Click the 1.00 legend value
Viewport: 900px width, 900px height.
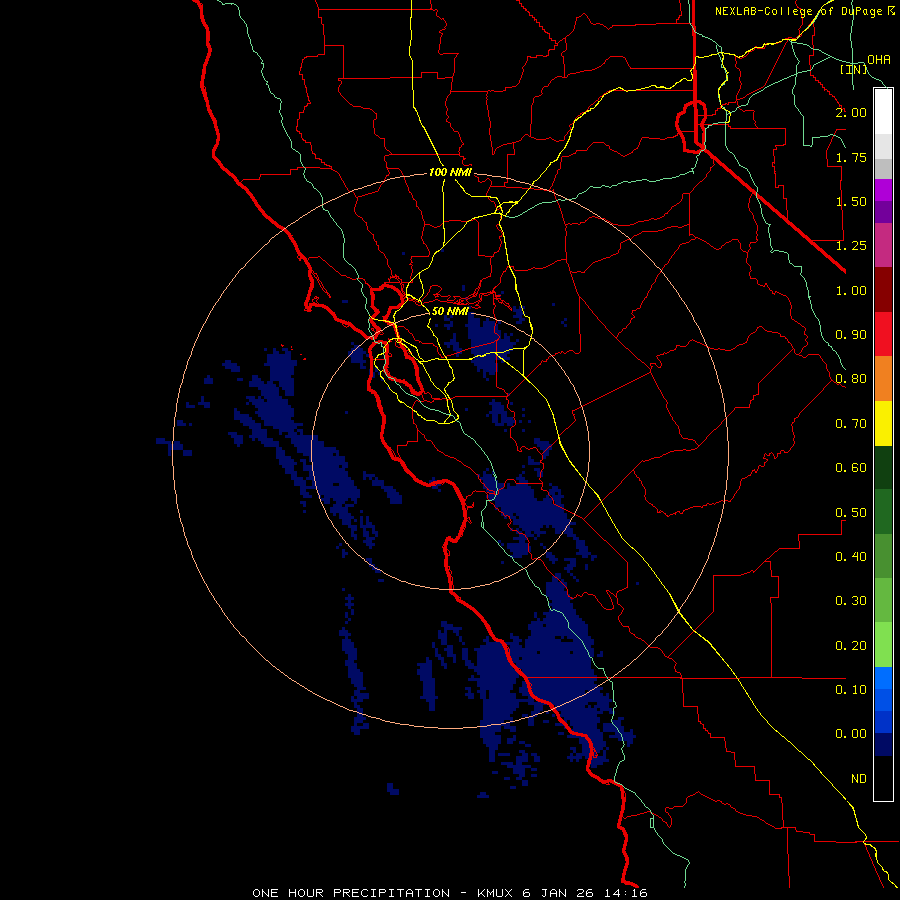click(851, 290)
